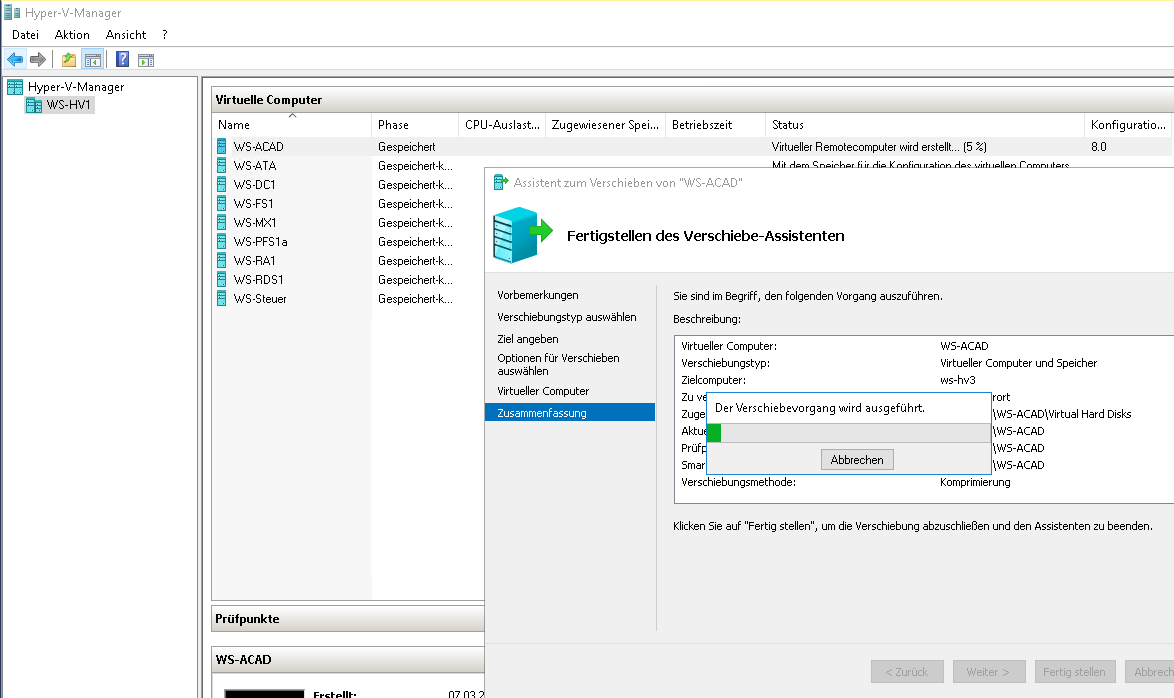
Task: Click the VM icon beside WS-PFS1a
Action: click(222, 241)
